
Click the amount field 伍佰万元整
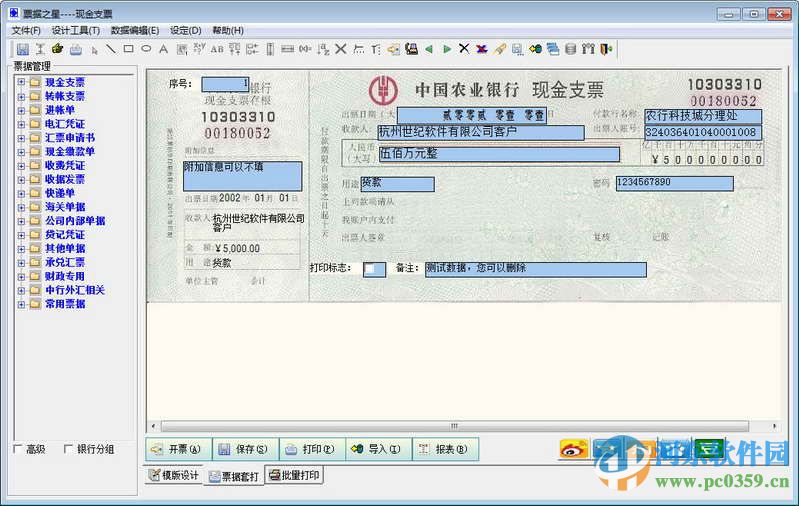(x=499, y=154)
